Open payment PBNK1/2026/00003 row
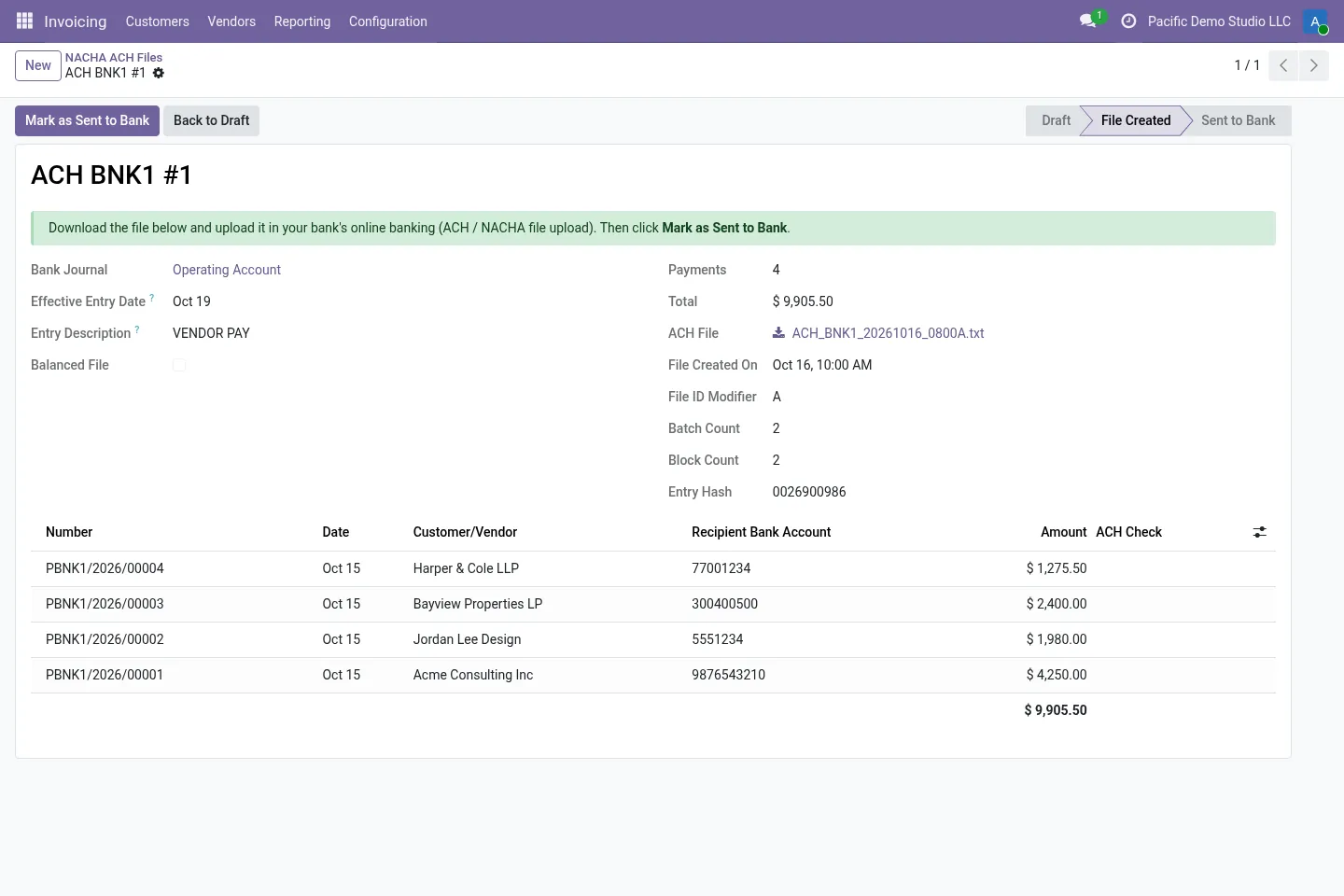The width and height of the screenshot is (1344, 896). coord(653,604)
